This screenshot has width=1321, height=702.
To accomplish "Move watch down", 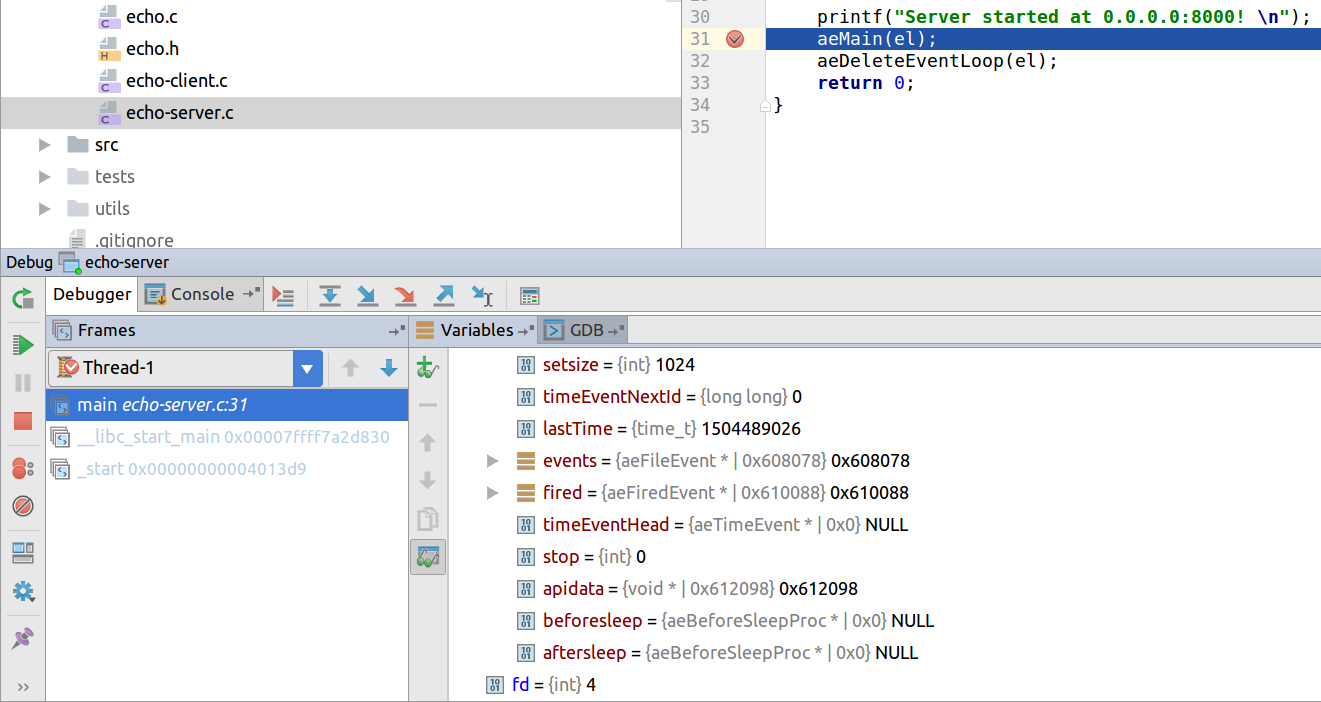I will coord(428,481).
